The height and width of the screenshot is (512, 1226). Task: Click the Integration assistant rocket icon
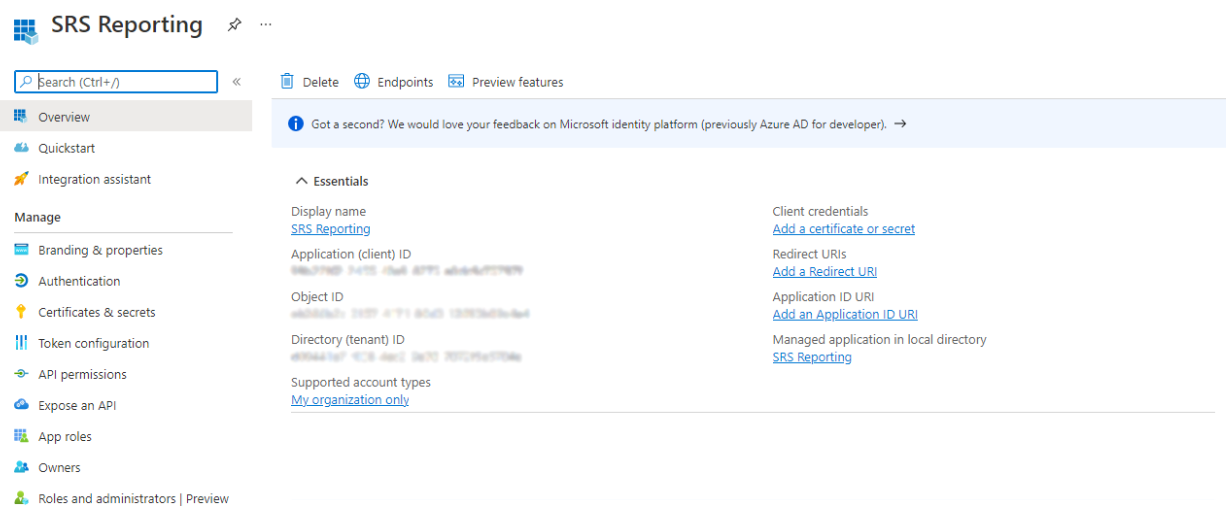click(21, 179)
